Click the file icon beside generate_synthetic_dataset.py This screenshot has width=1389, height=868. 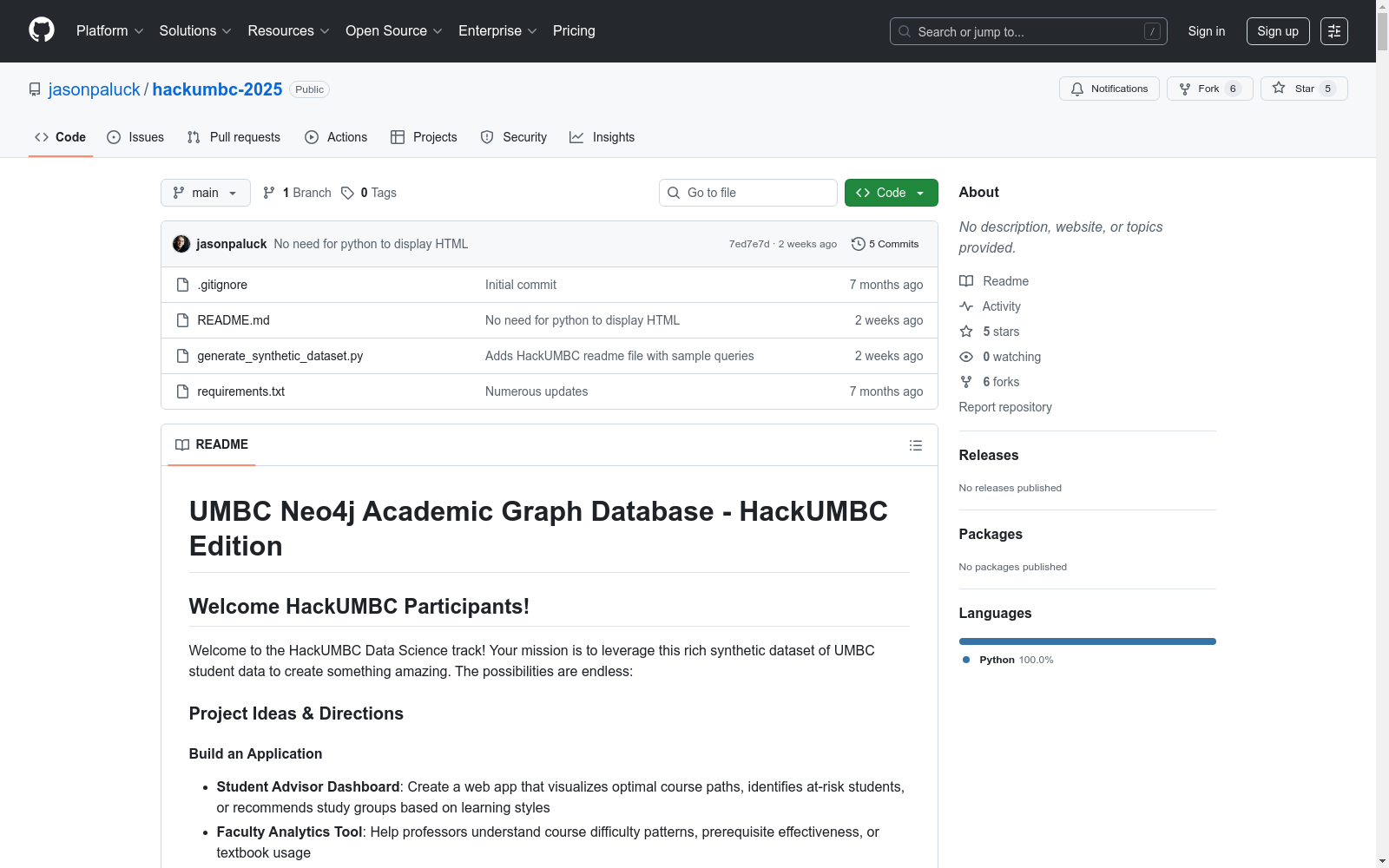[182, 356]
